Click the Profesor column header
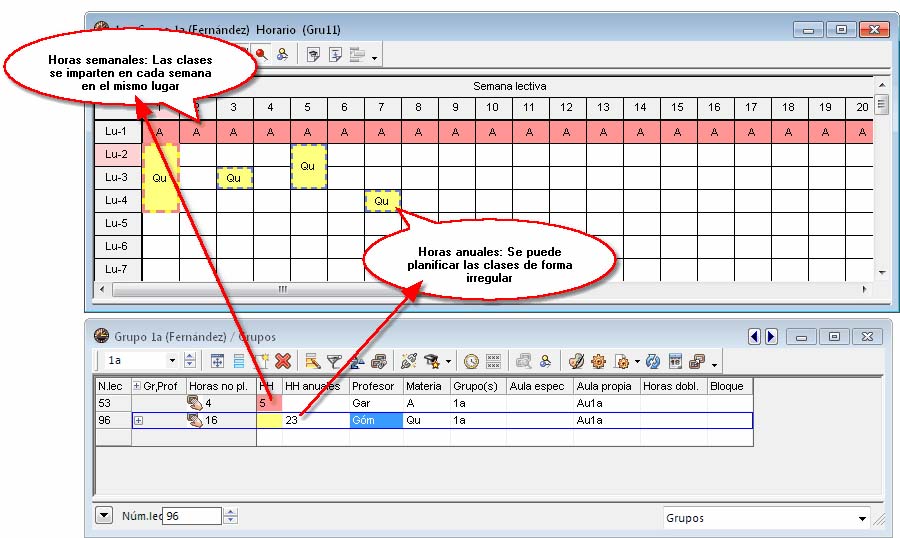This screenshot has height=538, width=900. click(x=376, y=386)
